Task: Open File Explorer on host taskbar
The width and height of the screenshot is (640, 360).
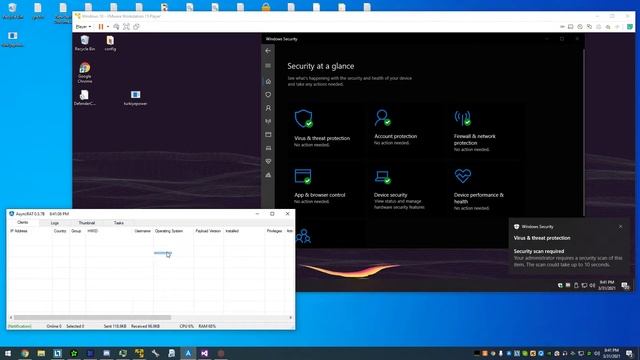Action: click(41, 353)
